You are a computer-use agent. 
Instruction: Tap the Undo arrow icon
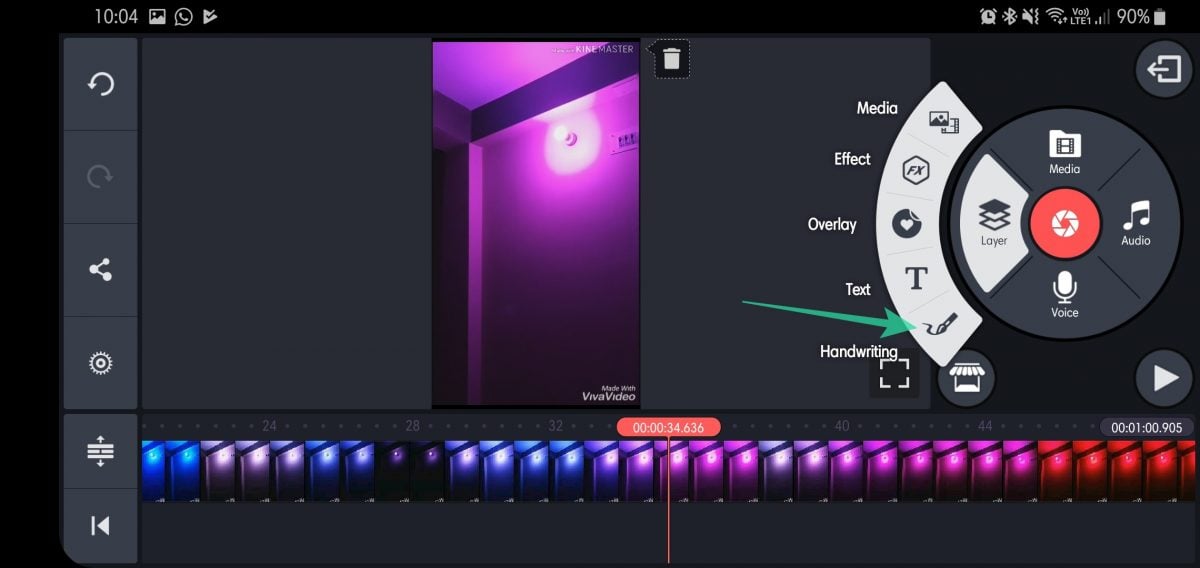100,84
